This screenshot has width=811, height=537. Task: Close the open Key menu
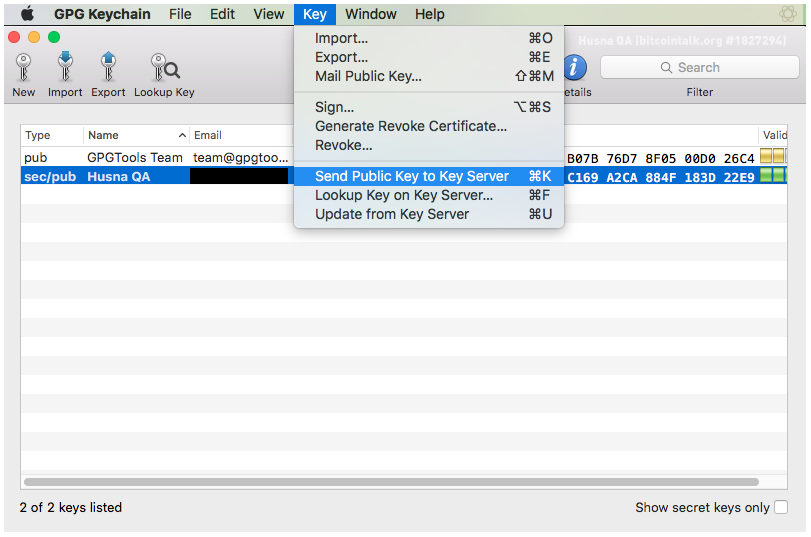tap(315, 14)
